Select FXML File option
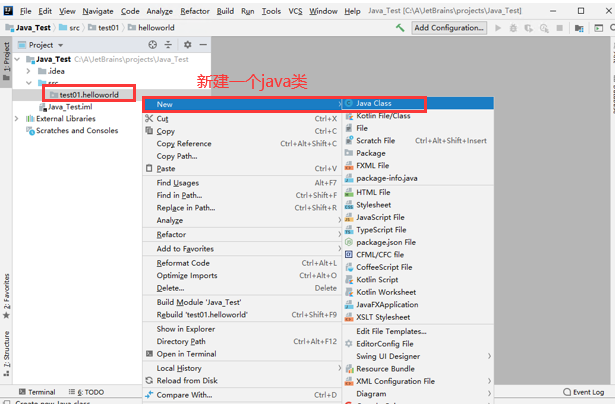Viewport: 615px width, 404px height. 418,166
